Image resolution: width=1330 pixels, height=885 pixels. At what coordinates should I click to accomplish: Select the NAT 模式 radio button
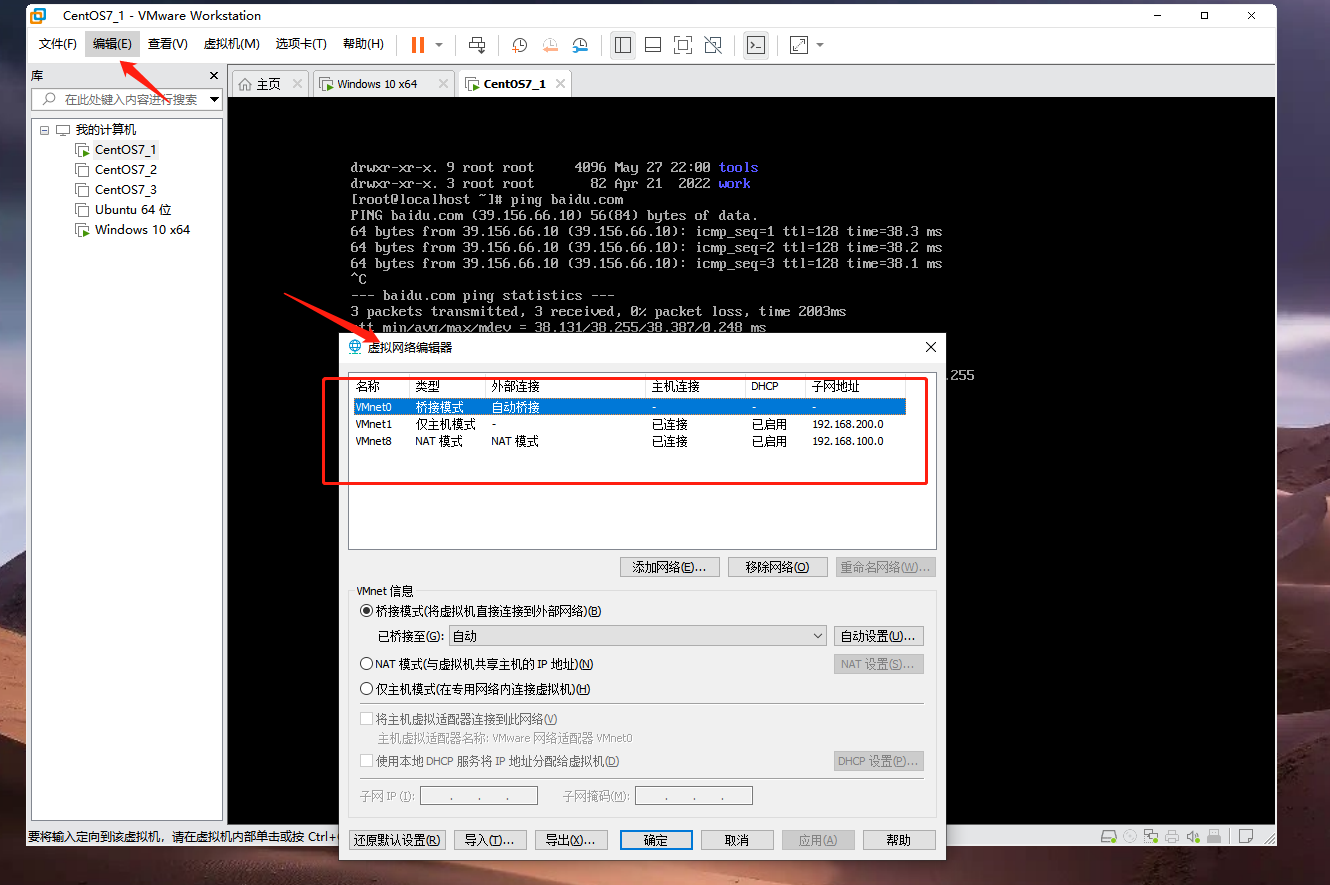[366, 664]
